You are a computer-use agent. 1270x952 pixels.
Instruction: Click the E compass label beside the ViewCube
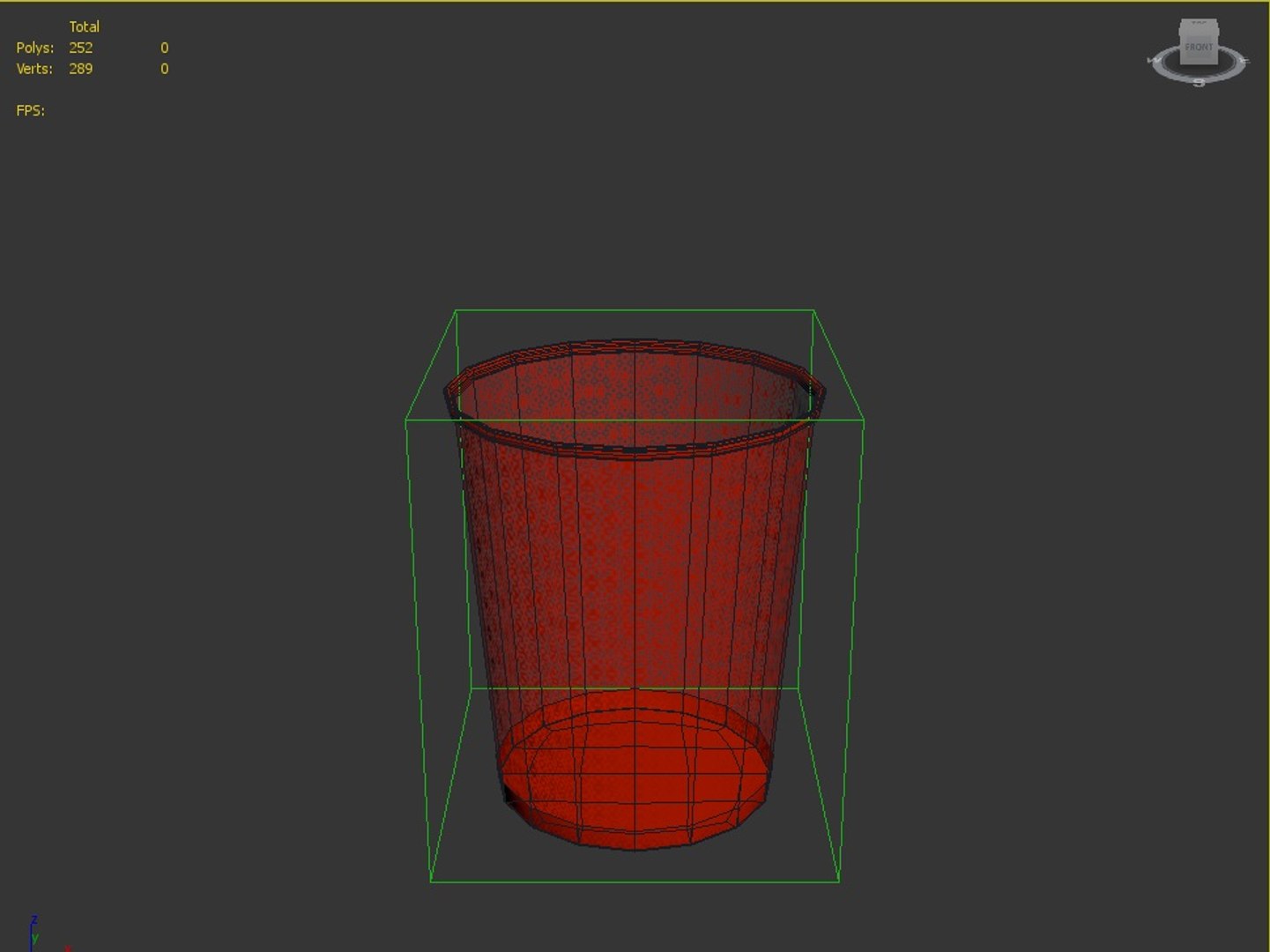(1244, 61)
